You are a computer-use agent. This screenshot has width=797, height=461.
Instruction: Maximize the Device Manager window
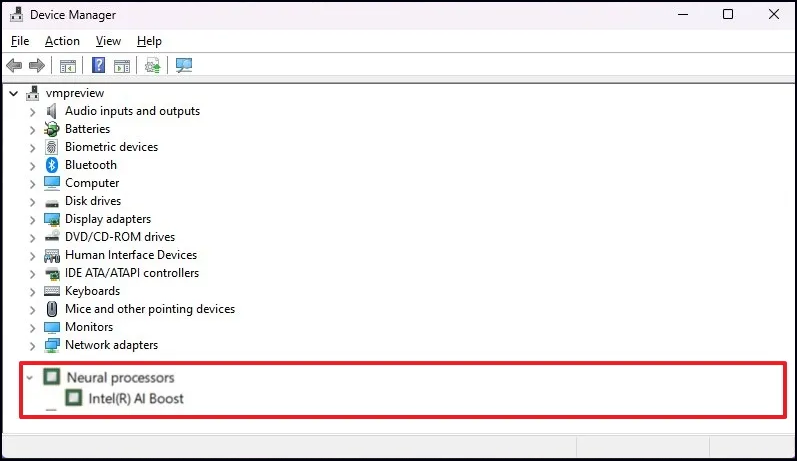pyautogui.click(x=728, y=14)
